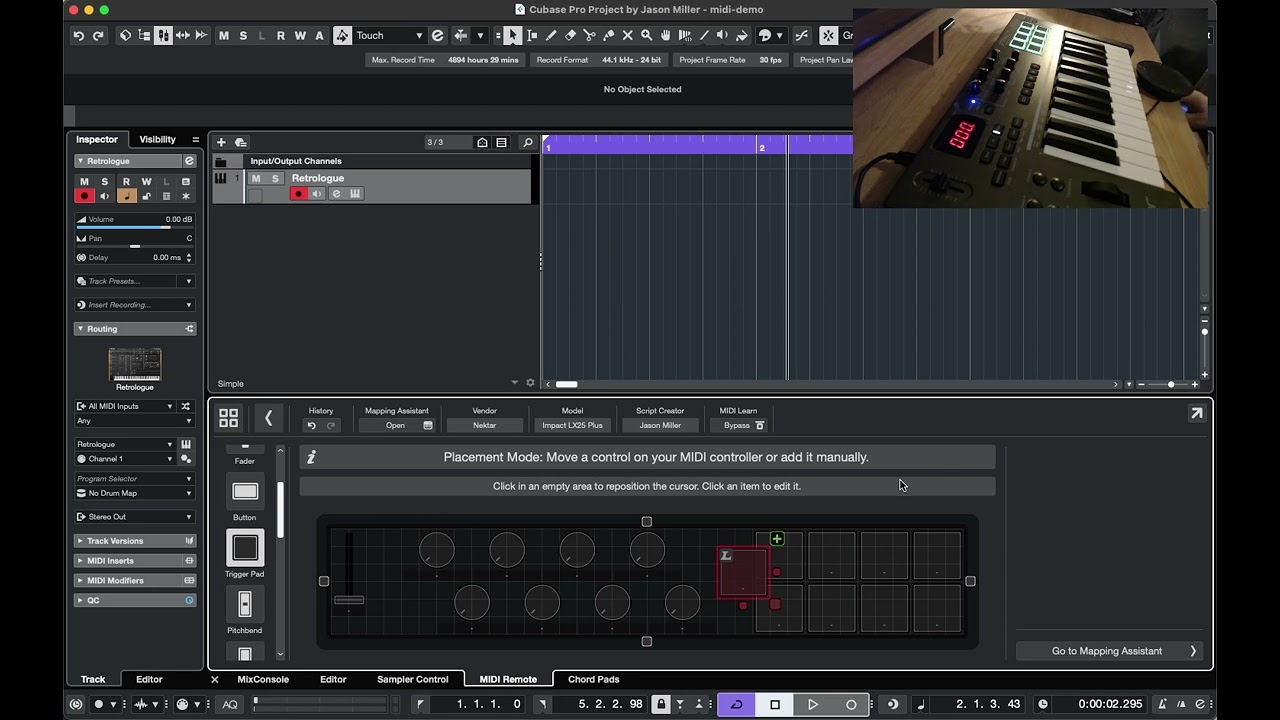Select the Track tab under Inspector

[93, 679]
